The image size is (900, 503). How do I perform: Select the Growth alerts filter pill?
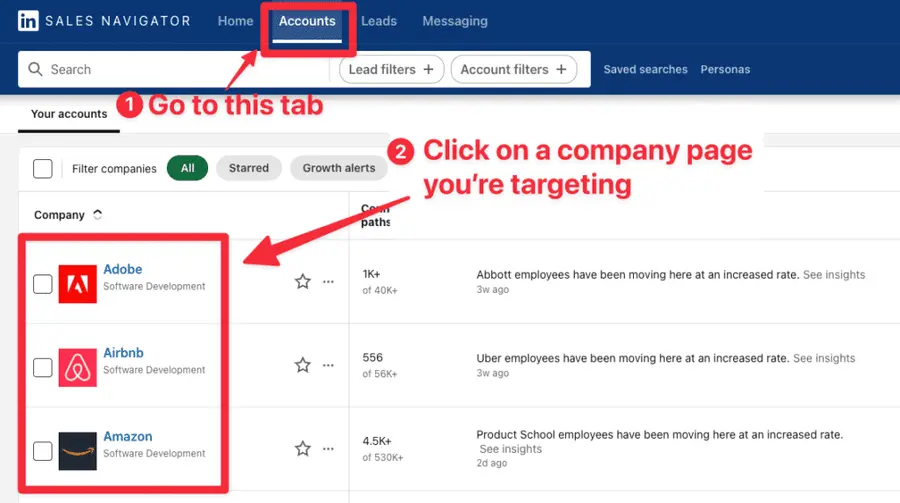339,168
